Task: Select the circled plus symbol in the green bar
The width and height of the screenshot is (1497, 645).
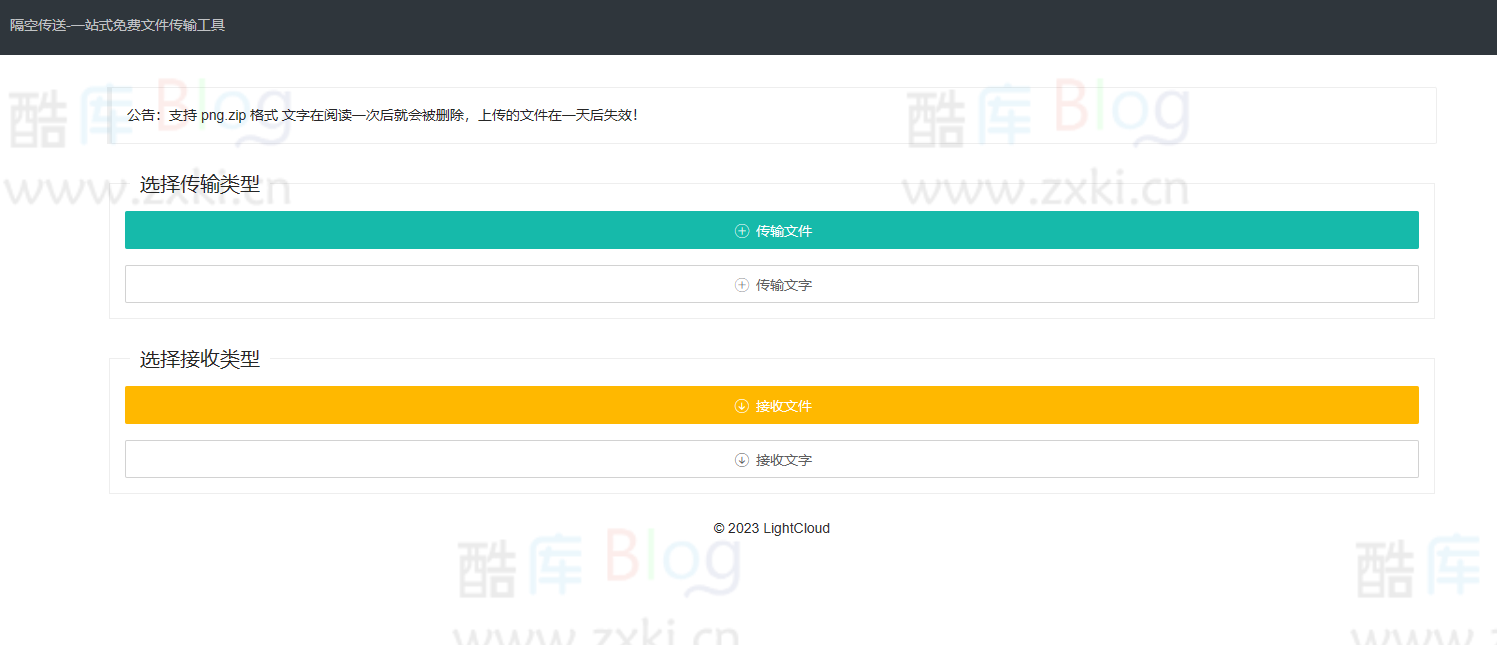Action: pos(741,230)
